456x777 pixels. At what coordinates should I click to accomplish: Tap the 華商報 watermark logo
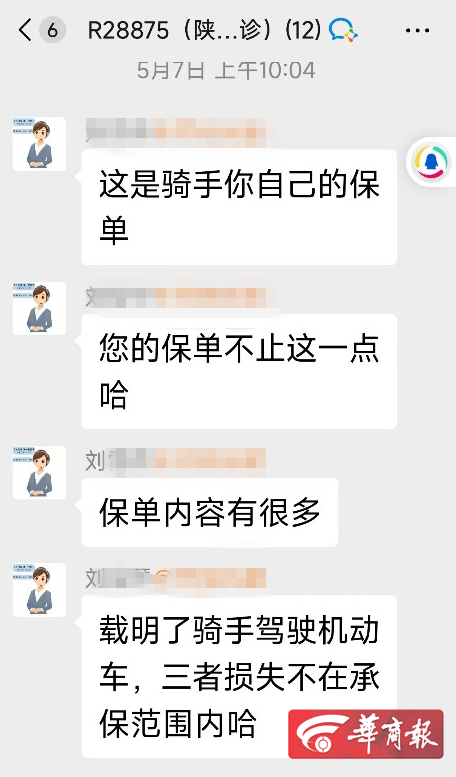tap(366, 734)
